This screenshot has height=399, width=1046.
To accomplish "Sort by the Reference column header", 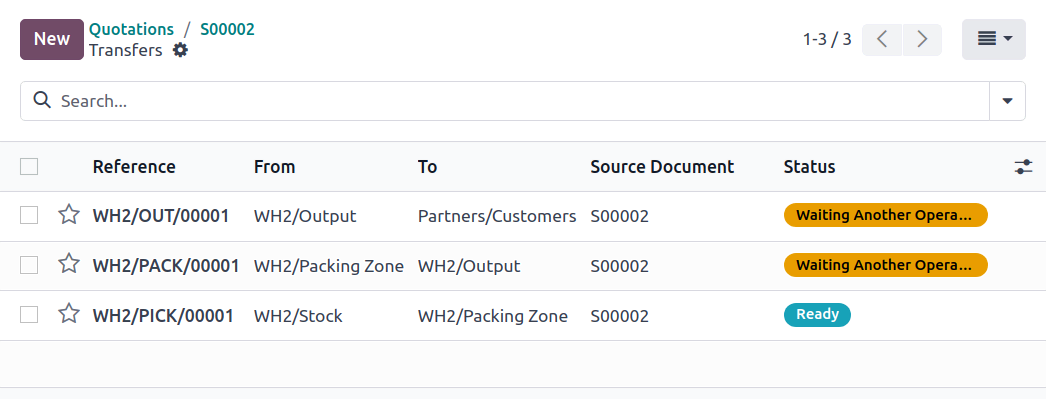I will [x=134, y=167].
